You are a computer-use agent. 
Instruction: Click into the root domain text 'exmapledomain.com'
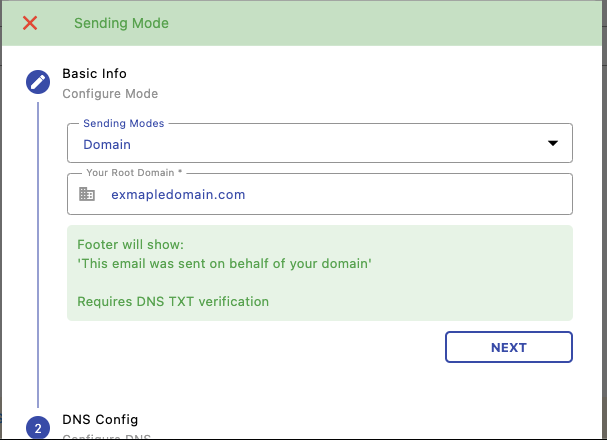(178, 195)
